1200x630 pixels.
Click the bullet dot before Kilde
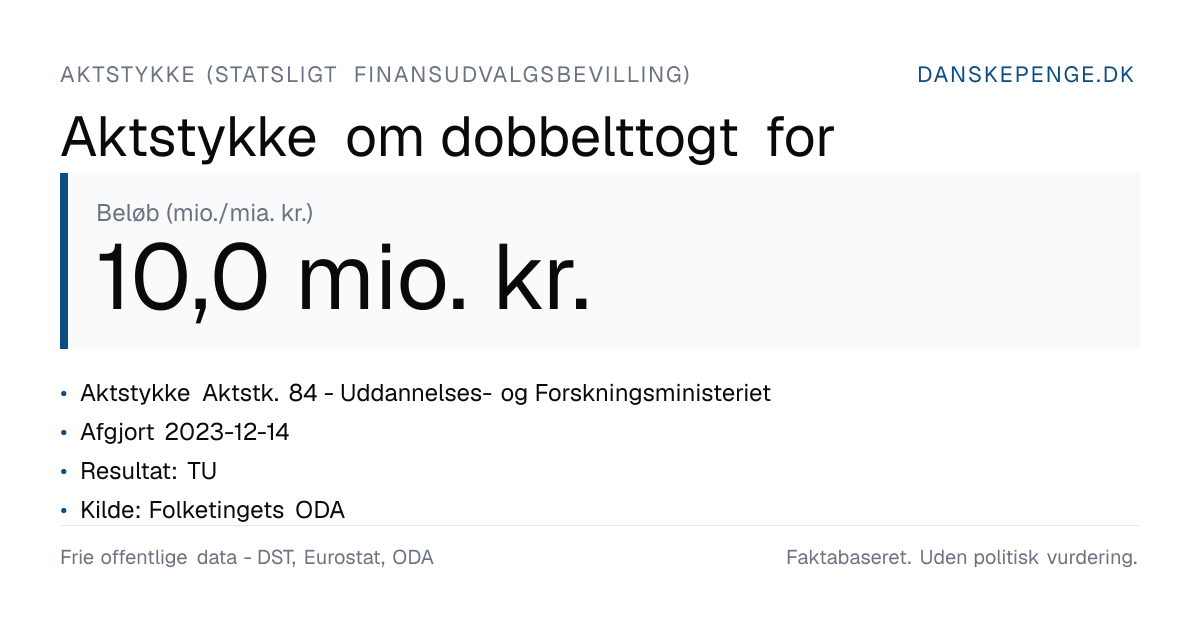[x=64, y=511]
